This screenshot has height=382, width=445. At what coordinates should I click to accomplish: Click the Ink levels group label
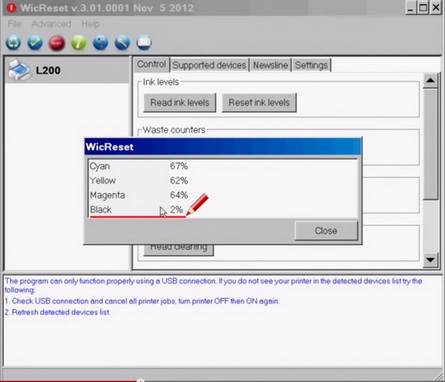[161, 82]
